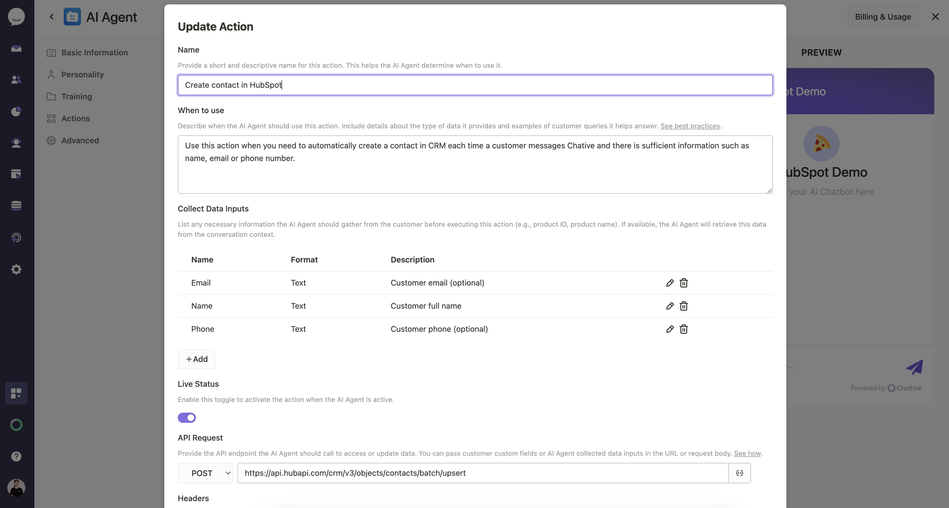Delete the Phone data input row
The width and height of the screenshot is (949, 508).
pos(683,329)
